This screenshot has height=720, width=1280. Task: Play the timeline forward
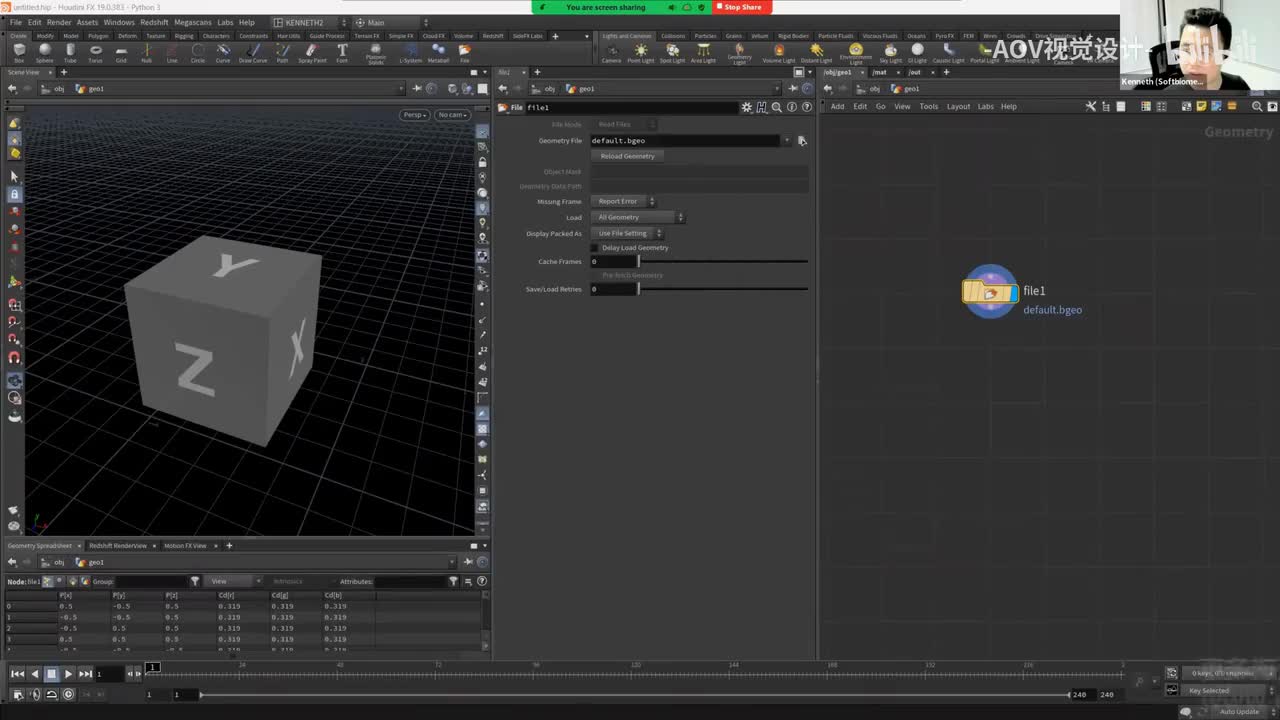pos(68,674)
